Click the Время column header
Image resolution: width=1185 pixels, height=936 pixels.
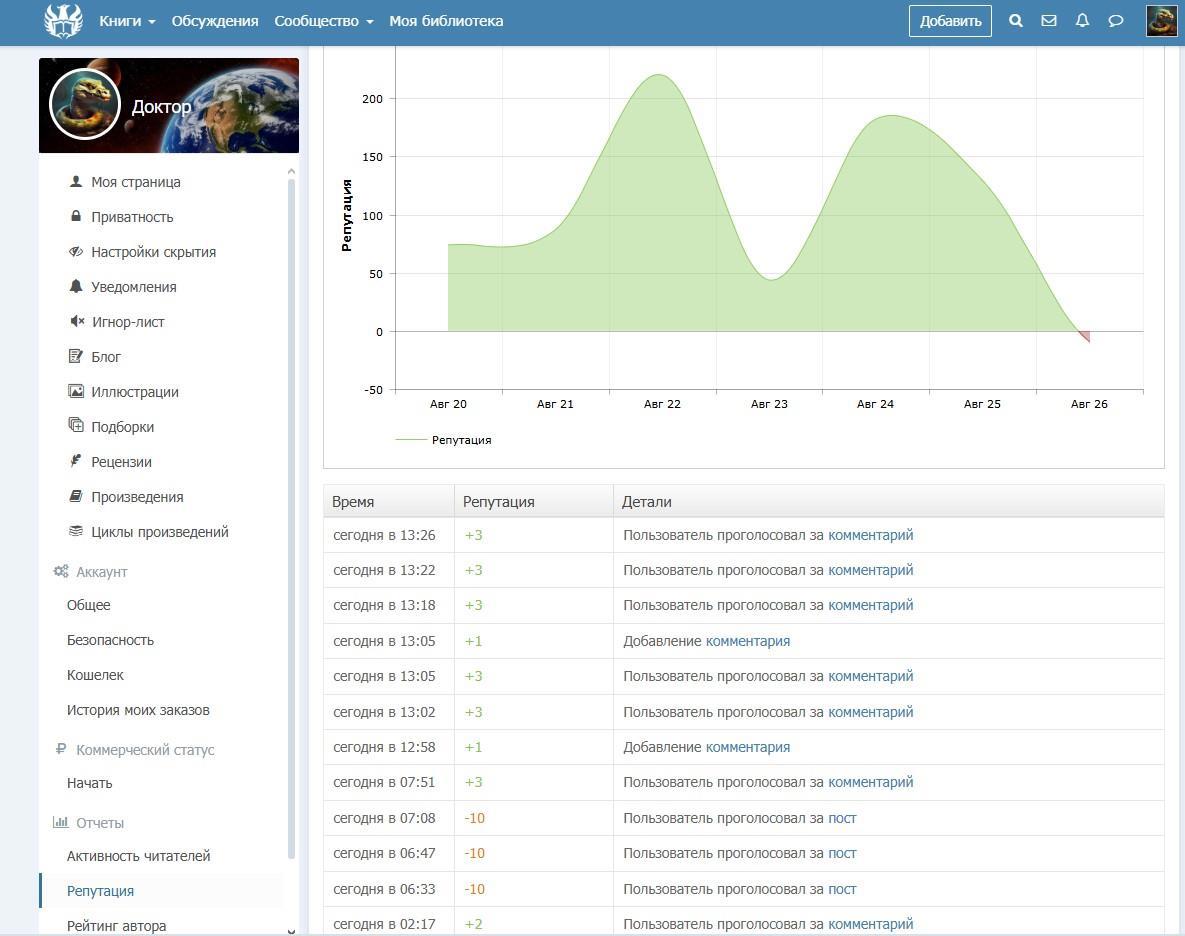coord(353,502)
